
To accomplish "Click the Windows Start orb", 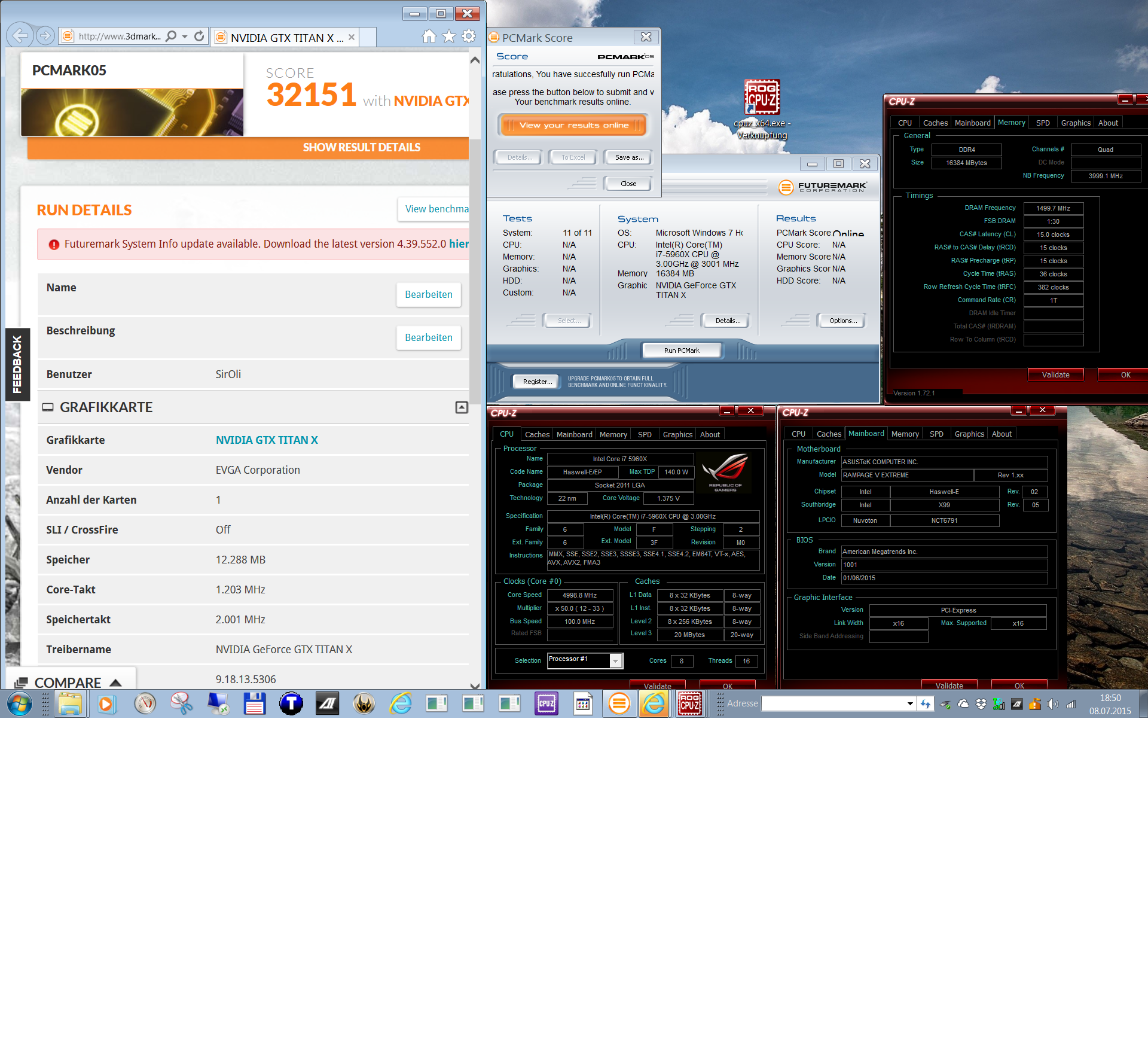I will pos(20,703).
